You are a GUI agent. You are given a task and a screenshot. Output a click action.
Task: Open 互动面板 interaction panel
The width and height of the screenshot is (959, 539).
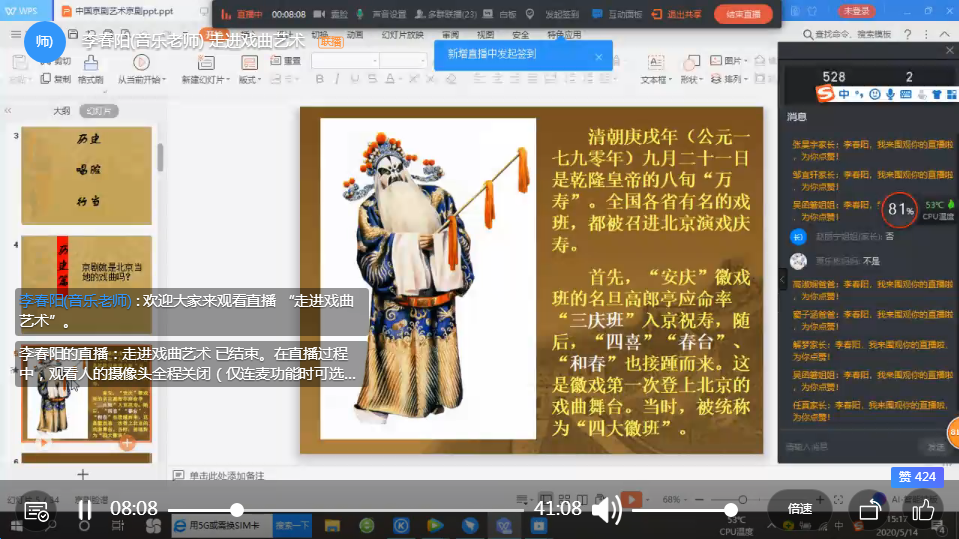[x=616, y=14]
